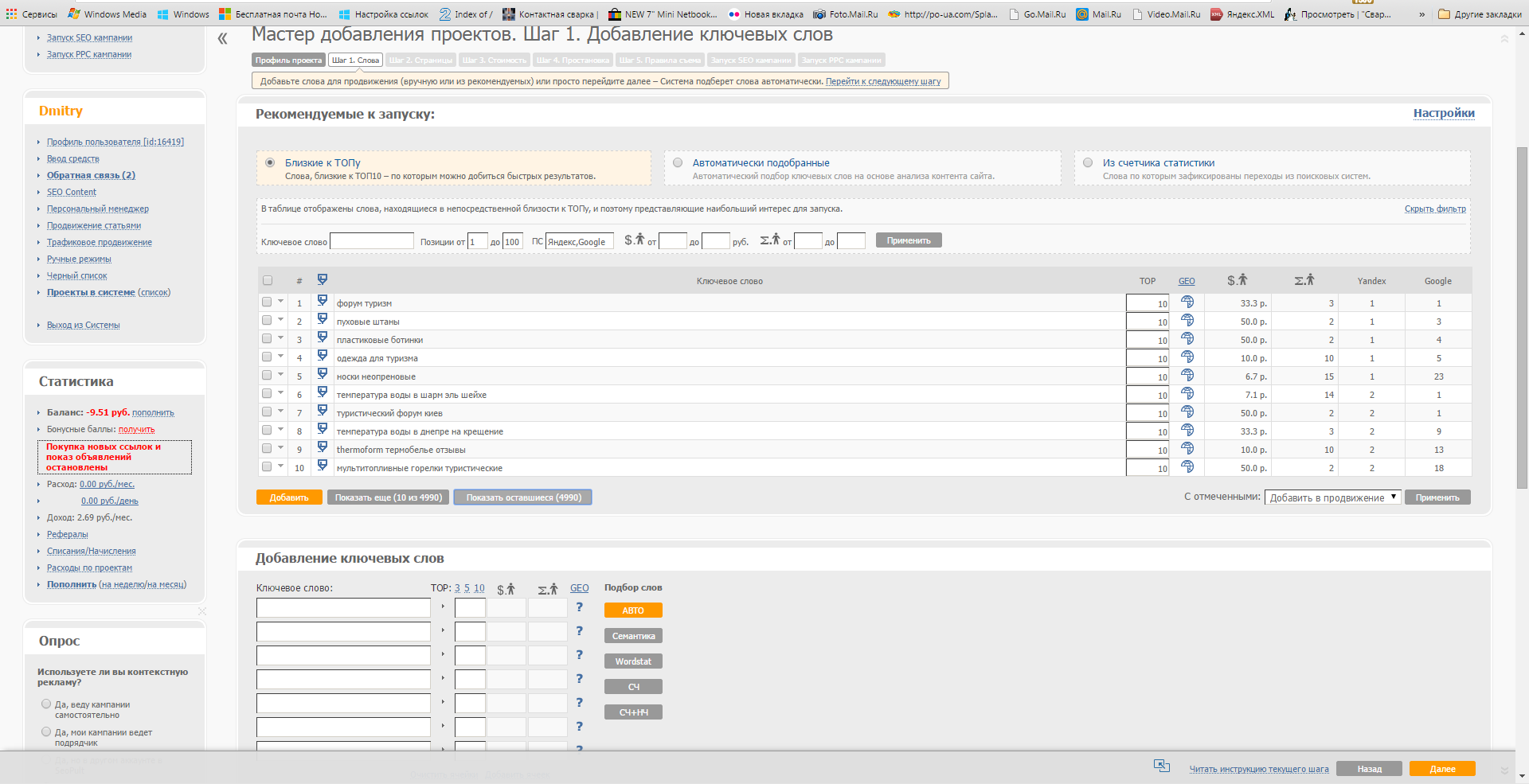Switch to the Шаг 1. Слова tab
Image resolution: width=1529 pixels, height=784 pixels.
pyautogui.click(x=355, y=60)
